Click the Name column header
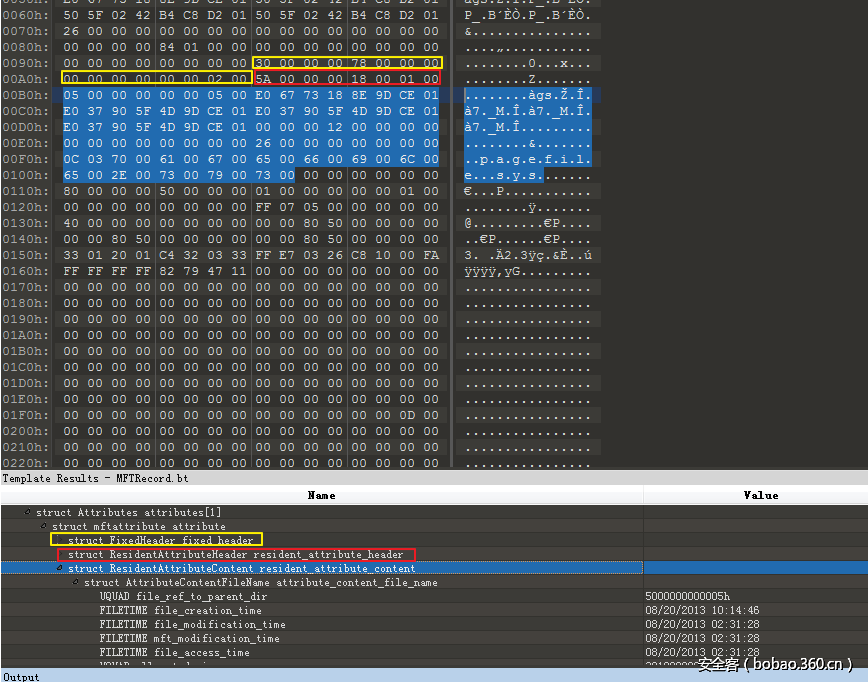The width and height of the screenshot is (868, 683). (x=321, y=495)
